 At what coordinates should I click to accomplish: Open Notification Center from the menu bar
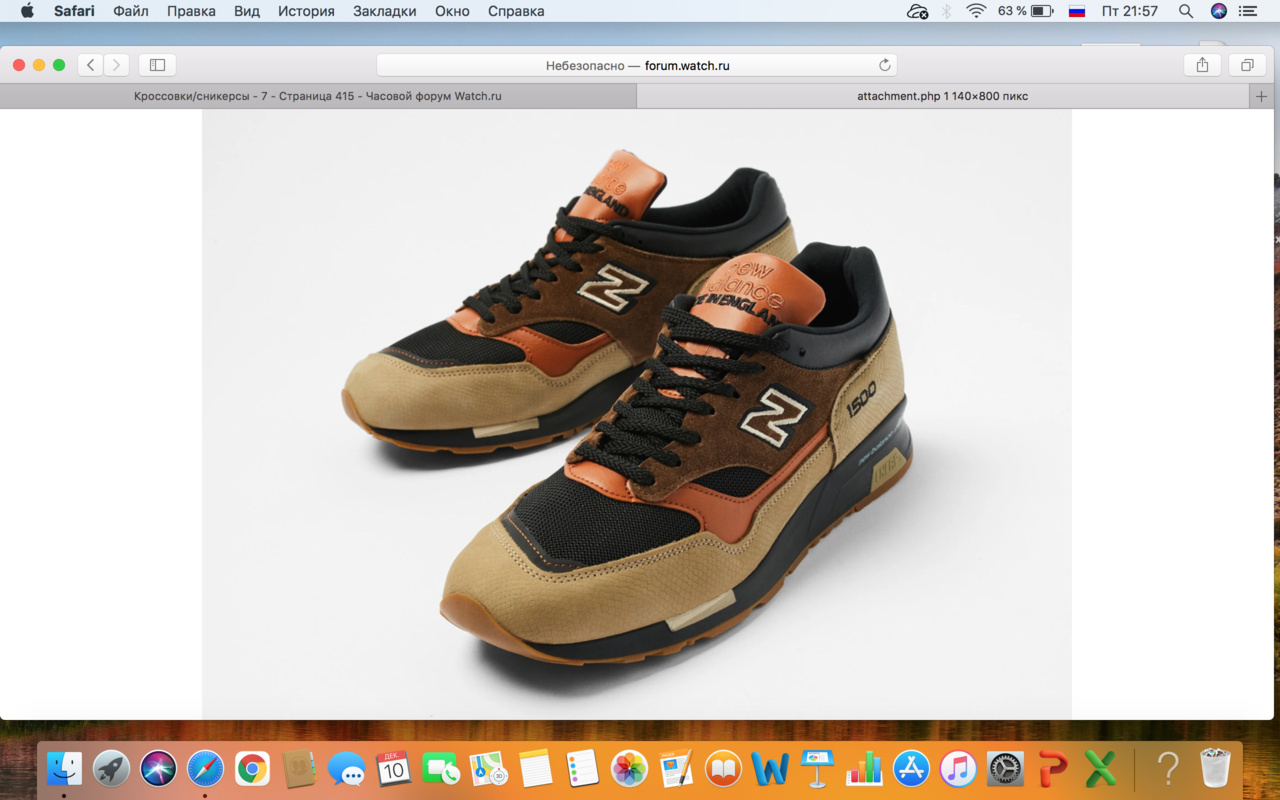coord(1248,11)
